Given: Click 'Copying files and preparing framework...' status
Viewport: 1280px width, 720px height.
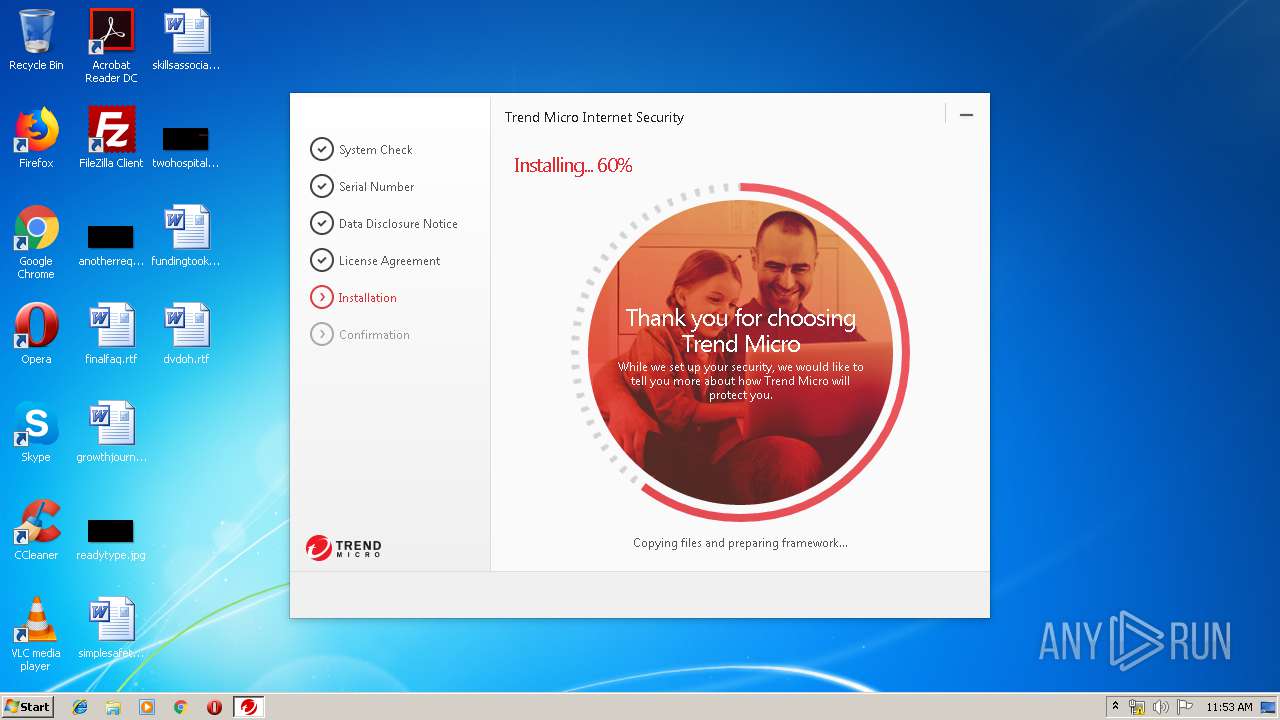Looking at the screenshot, I should click(x=740, y=543).
